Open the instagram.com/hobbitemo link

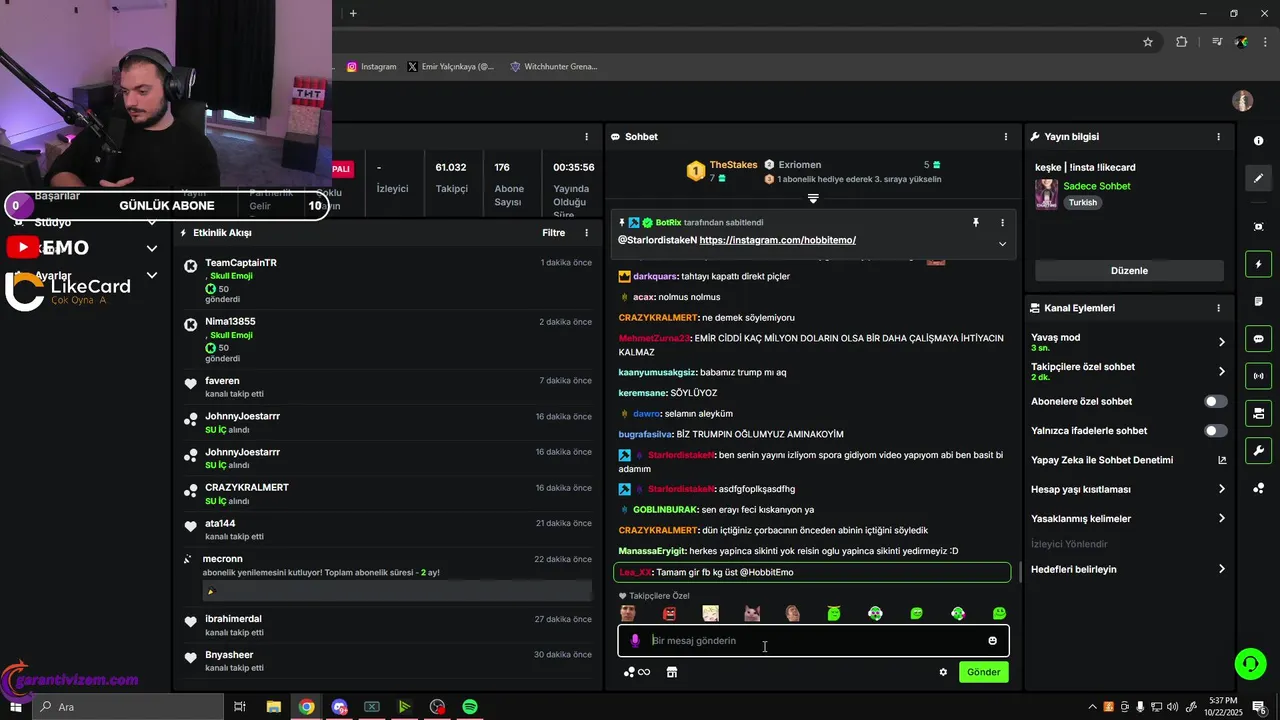coord(777,240)
